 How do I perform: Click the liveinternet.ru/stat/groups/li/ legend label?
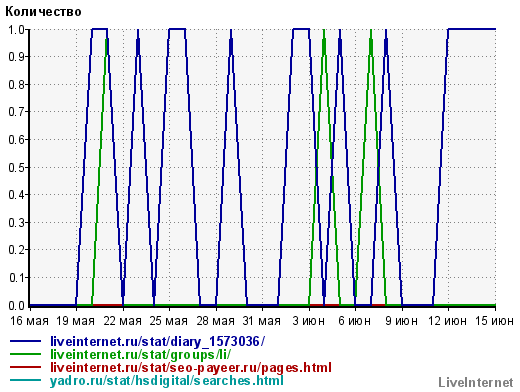pyautogui.click(x=140, y=355)
